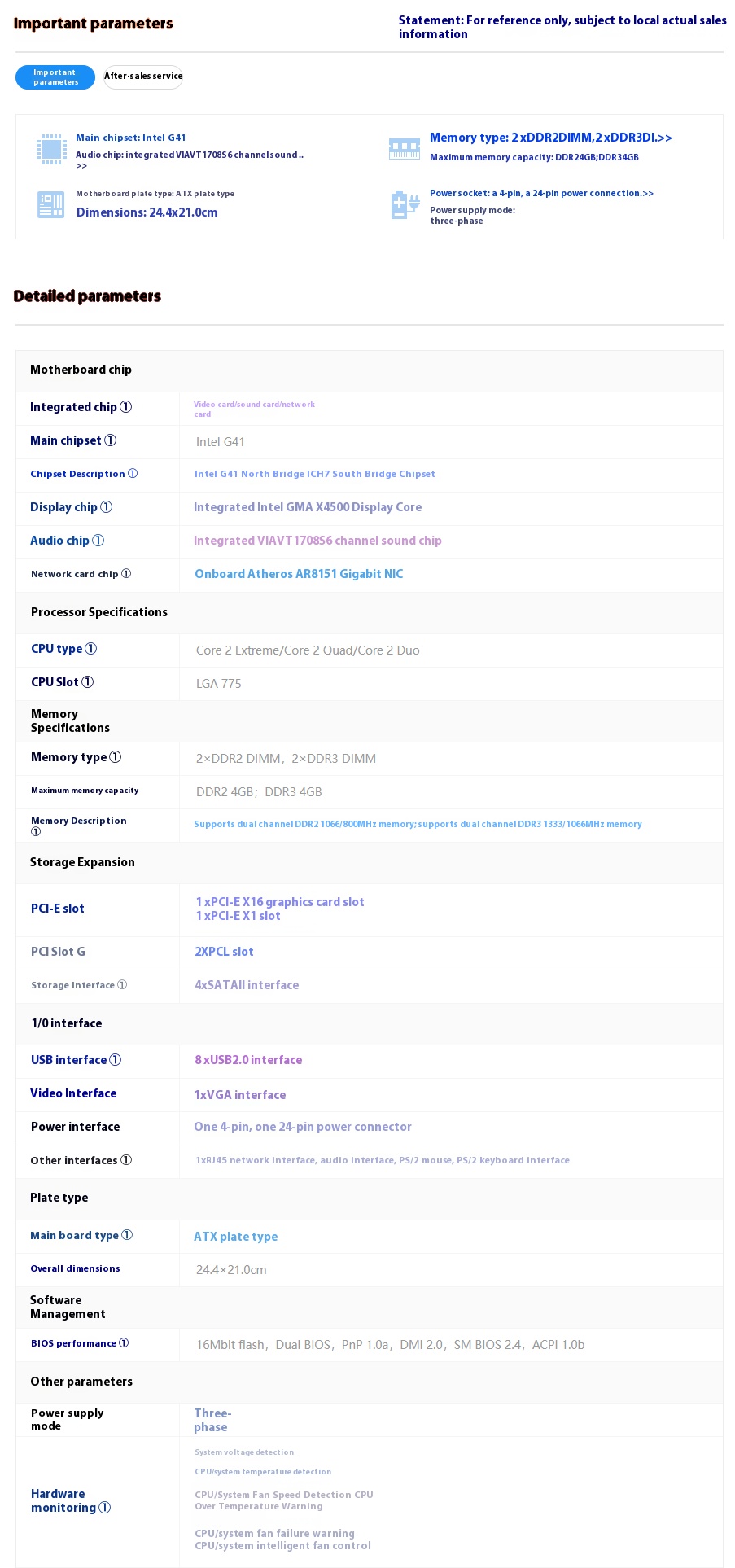Click the motherboard plate type icon

pyautogui.click(x=50, y=204)
